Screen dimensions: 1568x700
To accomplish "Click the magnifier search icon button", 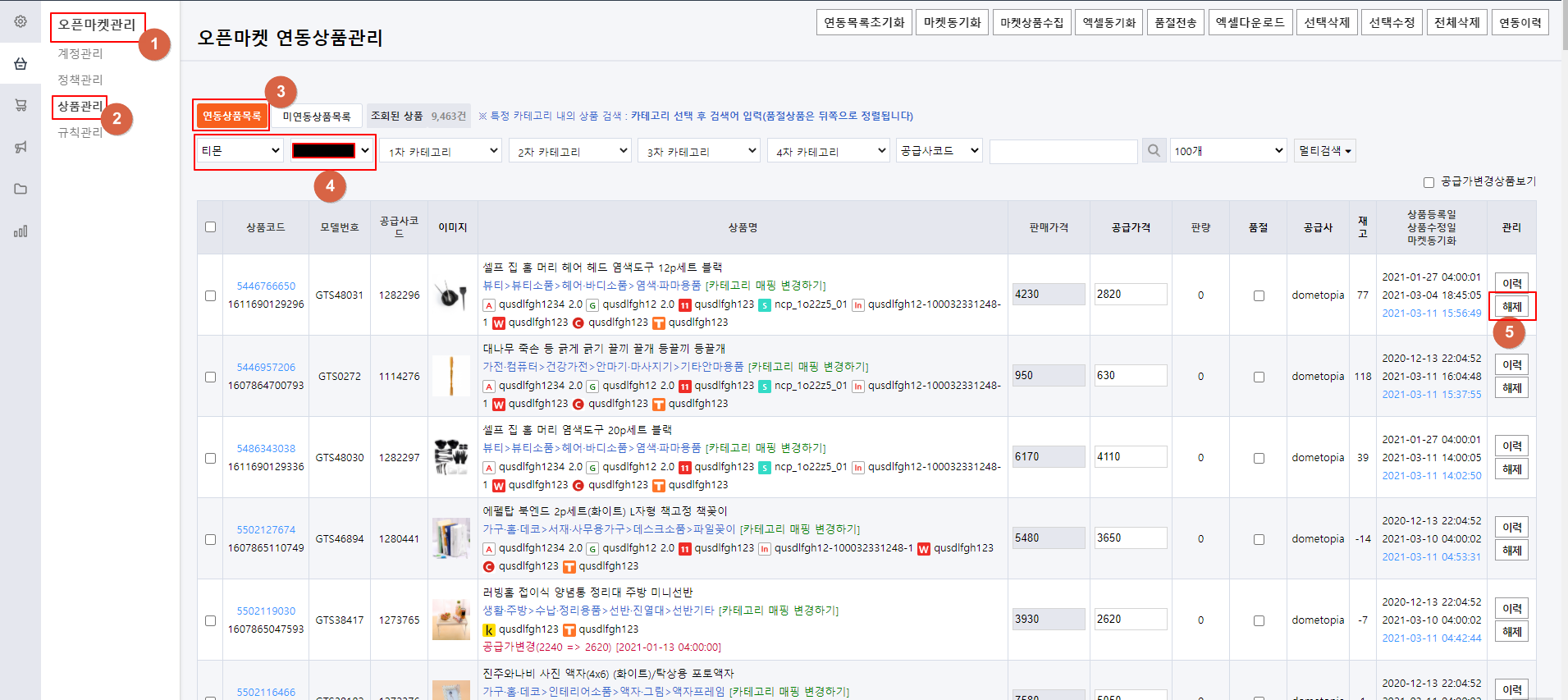I will [1154, 151].
